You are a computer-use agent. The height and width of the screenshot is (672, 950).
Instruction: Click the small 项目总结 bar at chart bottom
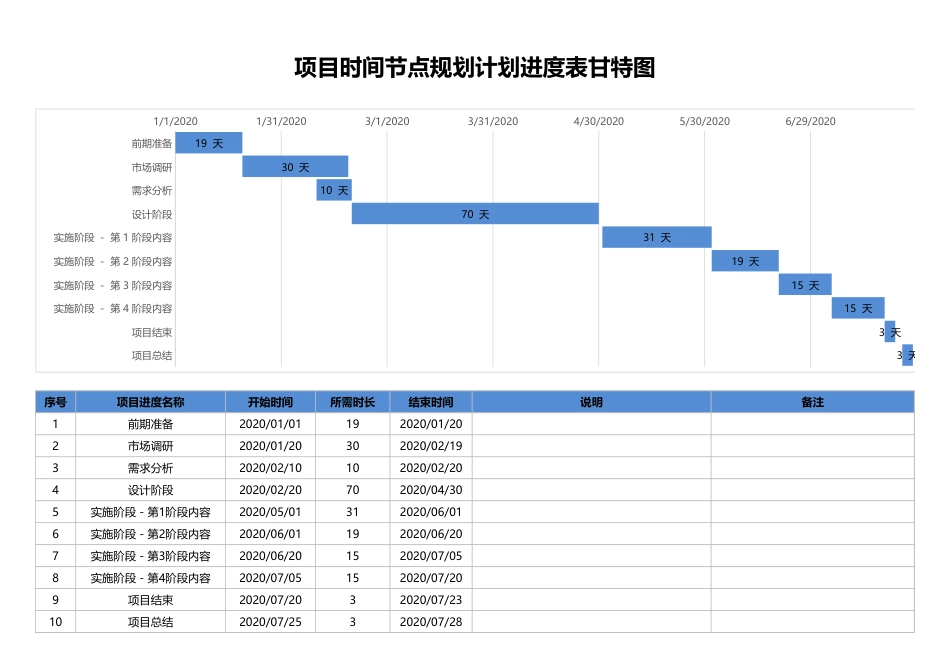[x=910, y=354]
